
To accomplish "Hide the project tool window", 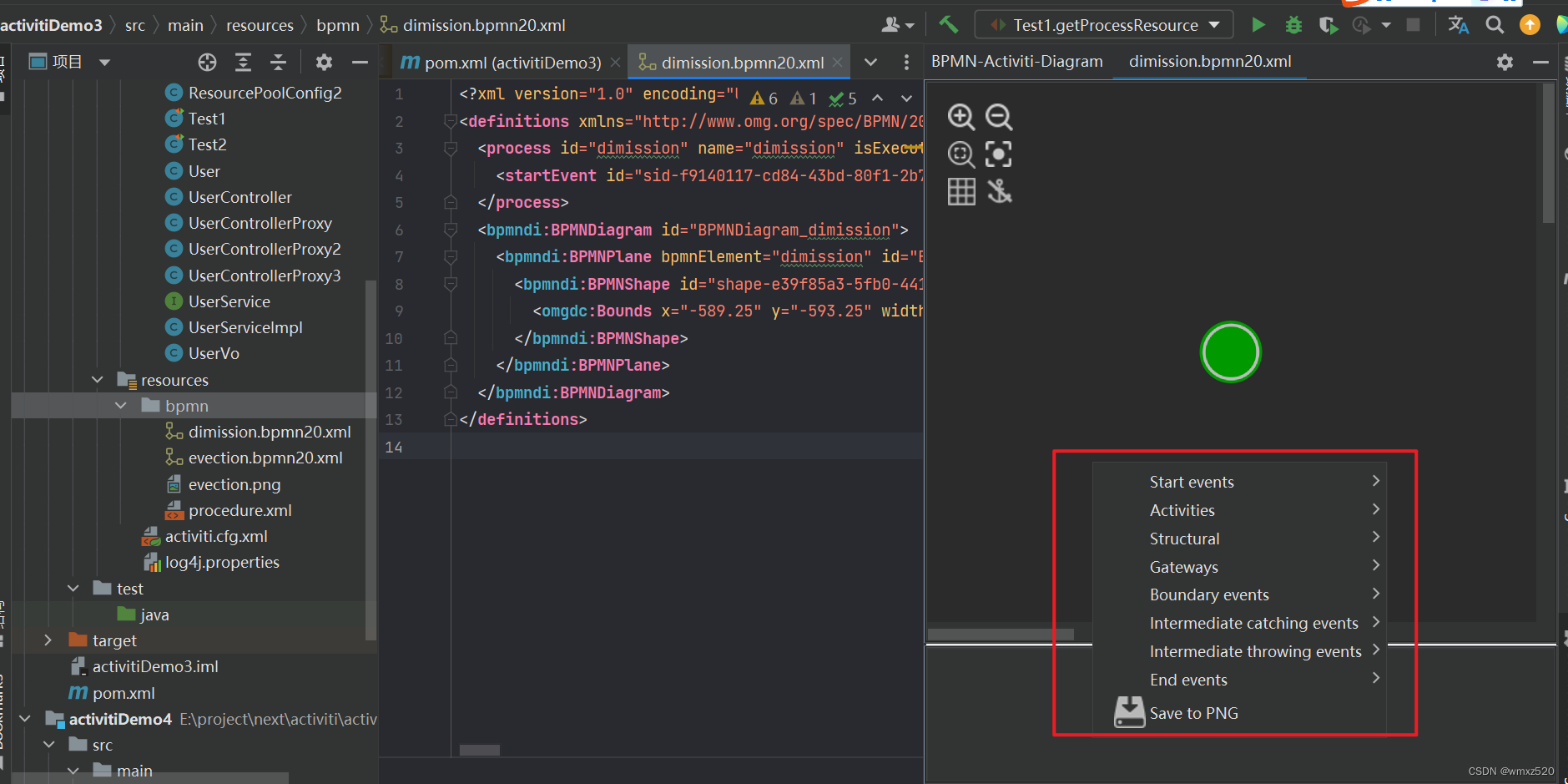I will tap(360, 62).
